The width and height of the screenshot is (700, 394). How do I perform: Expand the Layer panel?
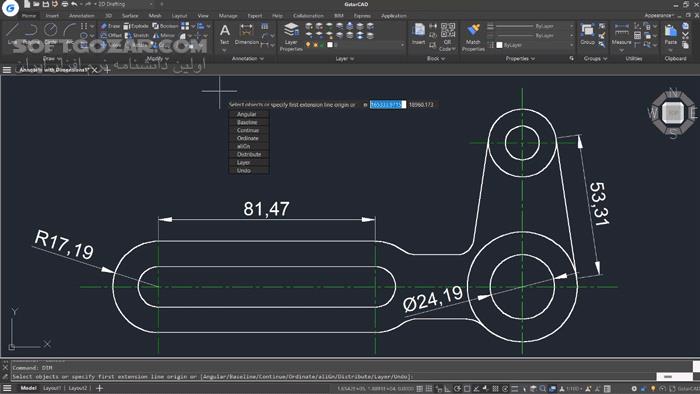[x=344, y=58]
